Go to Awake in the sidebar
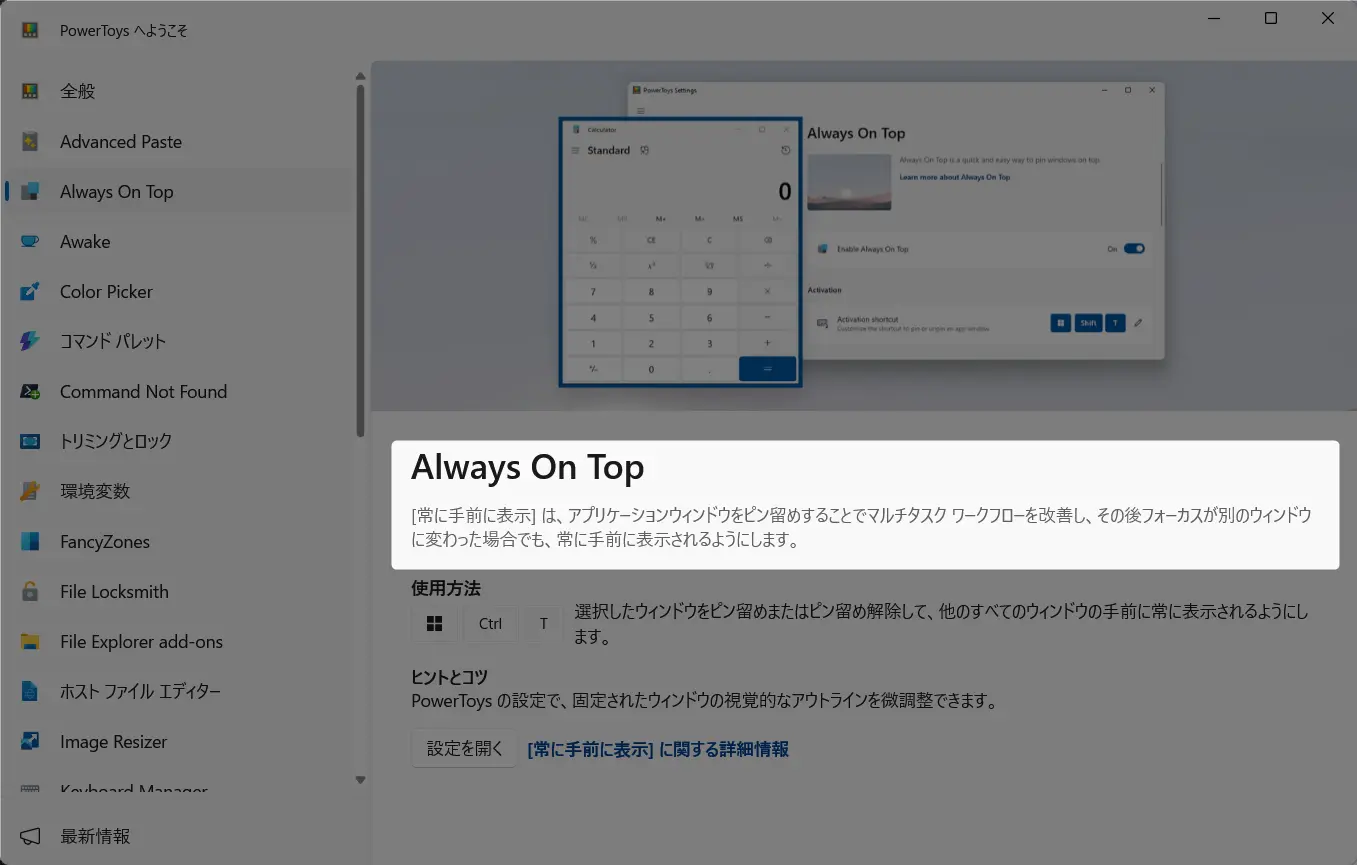 [177, 241]
